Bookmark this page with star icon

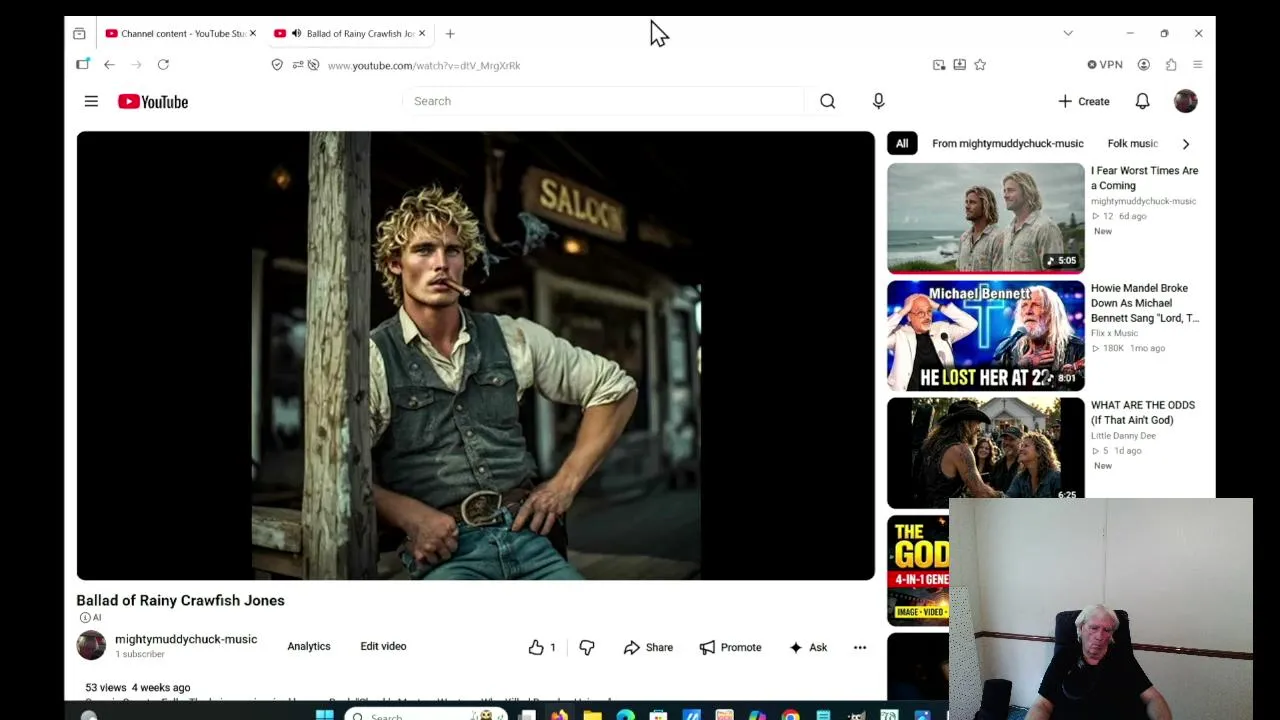[980, 65]
